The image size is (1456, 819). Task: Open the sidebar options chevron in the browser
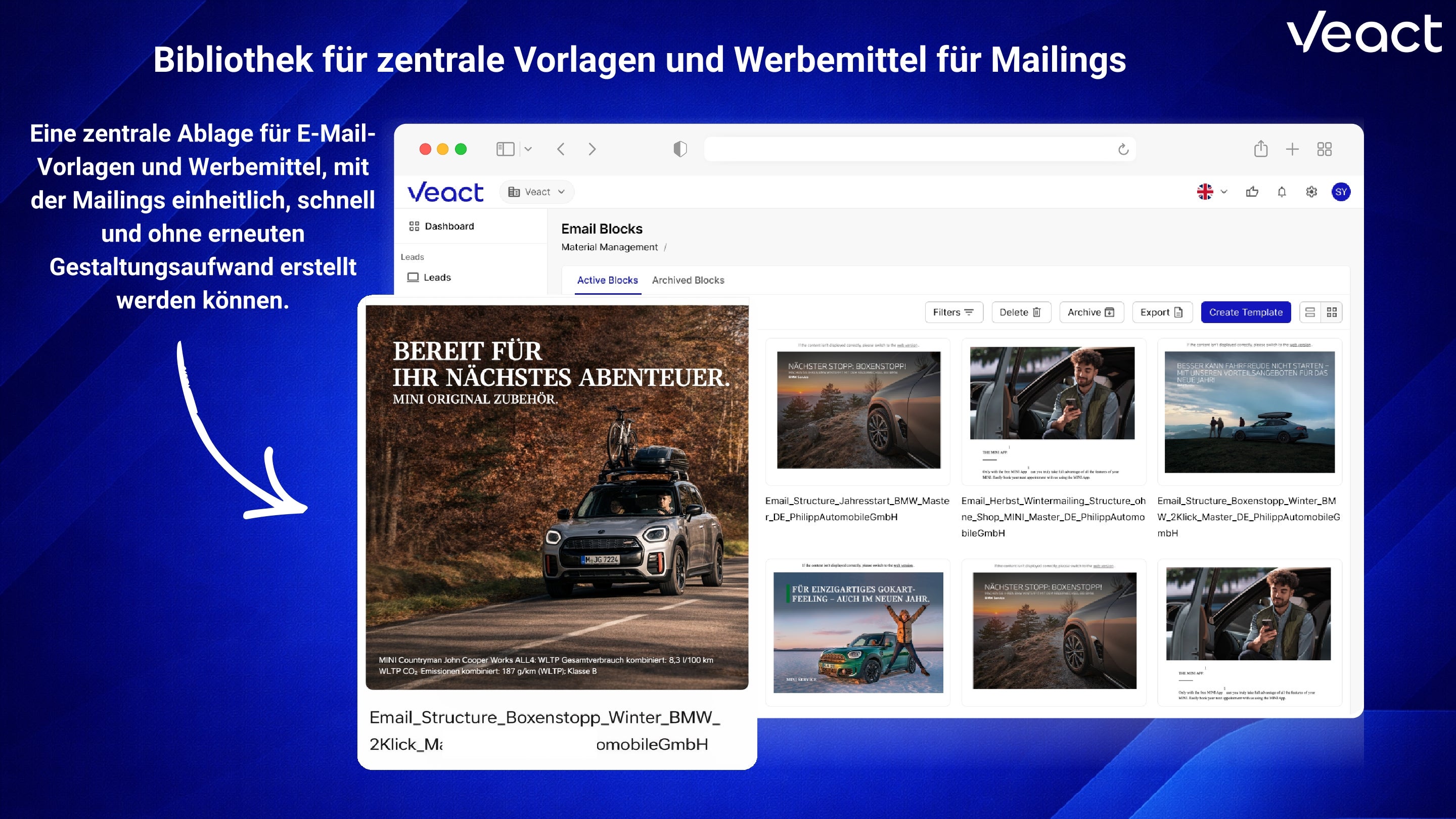[x=528, y=149]
